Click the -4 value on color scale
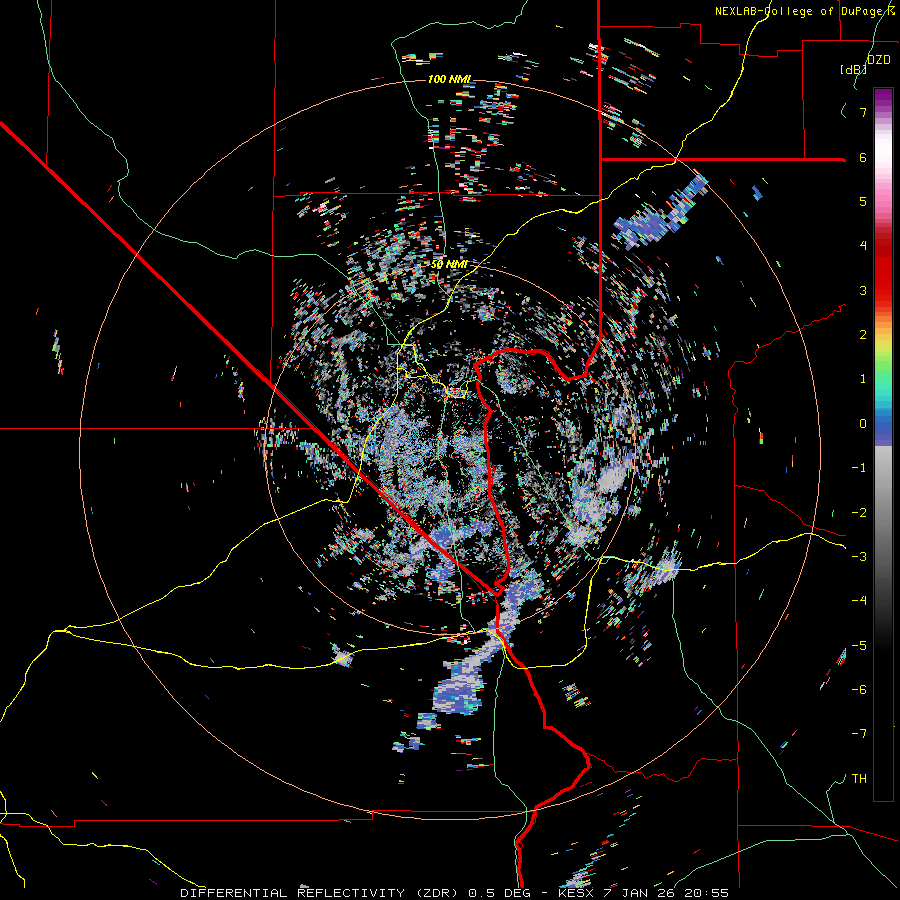The height and width of the screenshot is (900, 900). pyautogui.click(x=859, y=600)
